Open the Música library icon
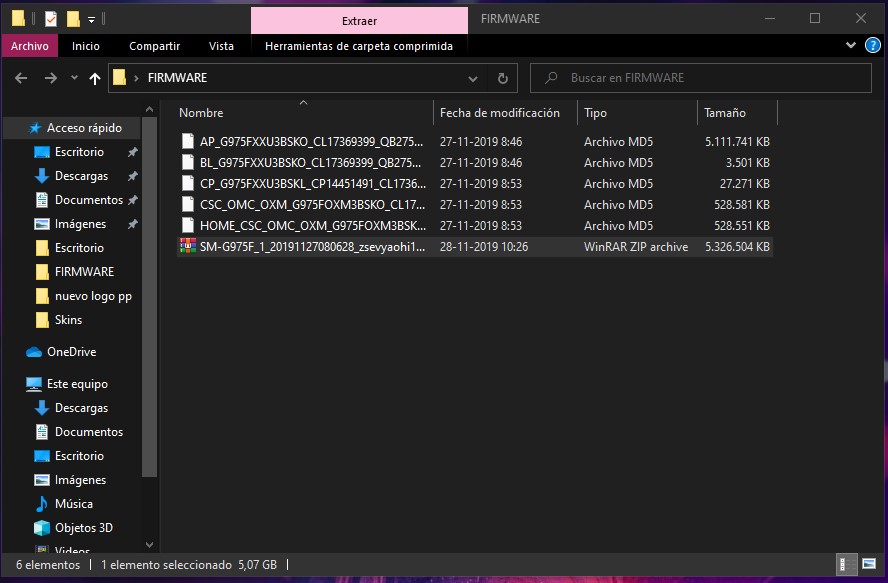 42,504
